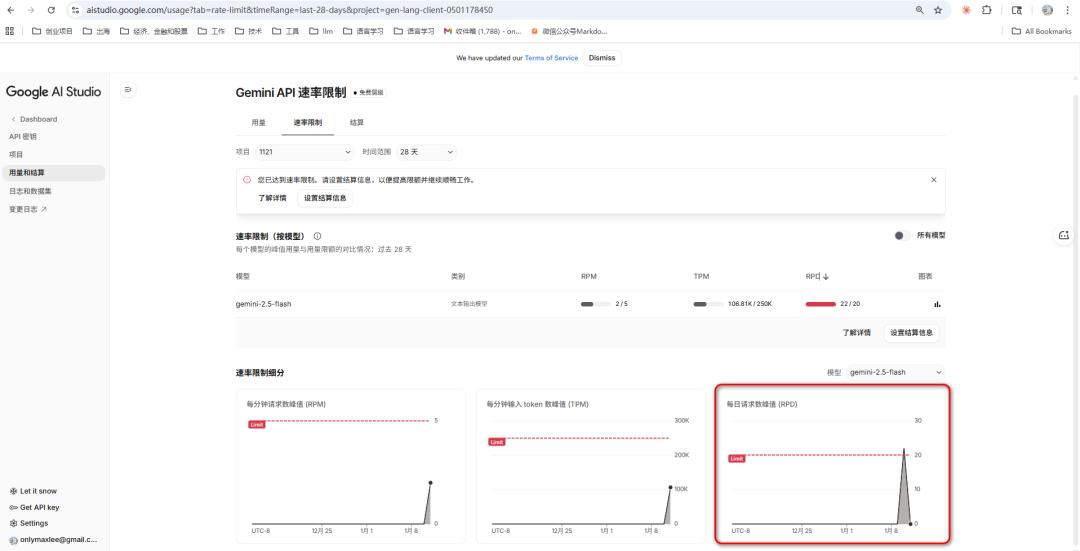
Task: Click the Limit label in RPM chart
Action: [256, 424]
